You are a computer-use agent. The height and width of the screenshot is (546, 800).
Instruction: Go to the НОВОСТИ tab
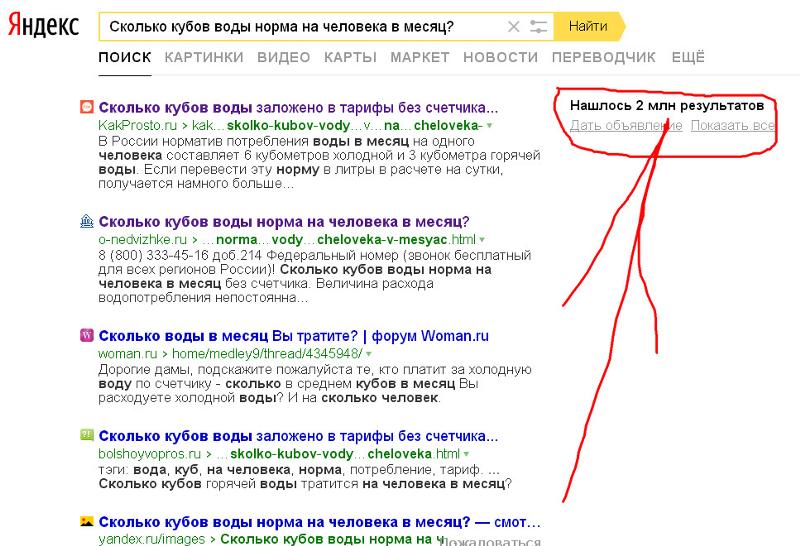coord(501,57)
